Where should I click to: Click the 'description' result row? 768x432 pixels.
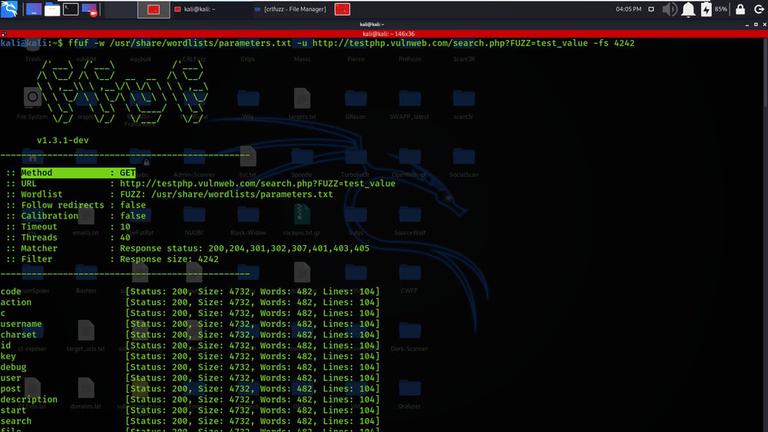coord(190,399)
